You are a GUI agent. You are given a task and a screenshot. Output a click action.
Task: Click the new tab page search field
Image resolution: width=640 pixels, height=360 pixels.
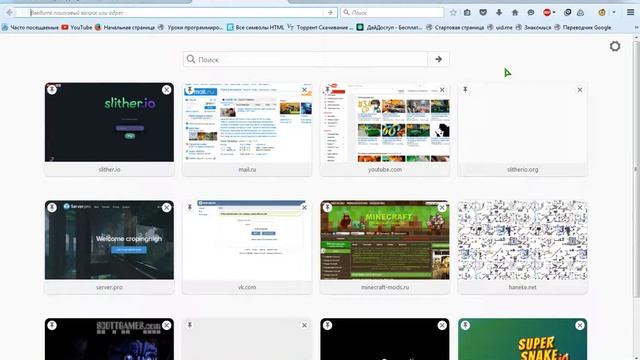305,60
